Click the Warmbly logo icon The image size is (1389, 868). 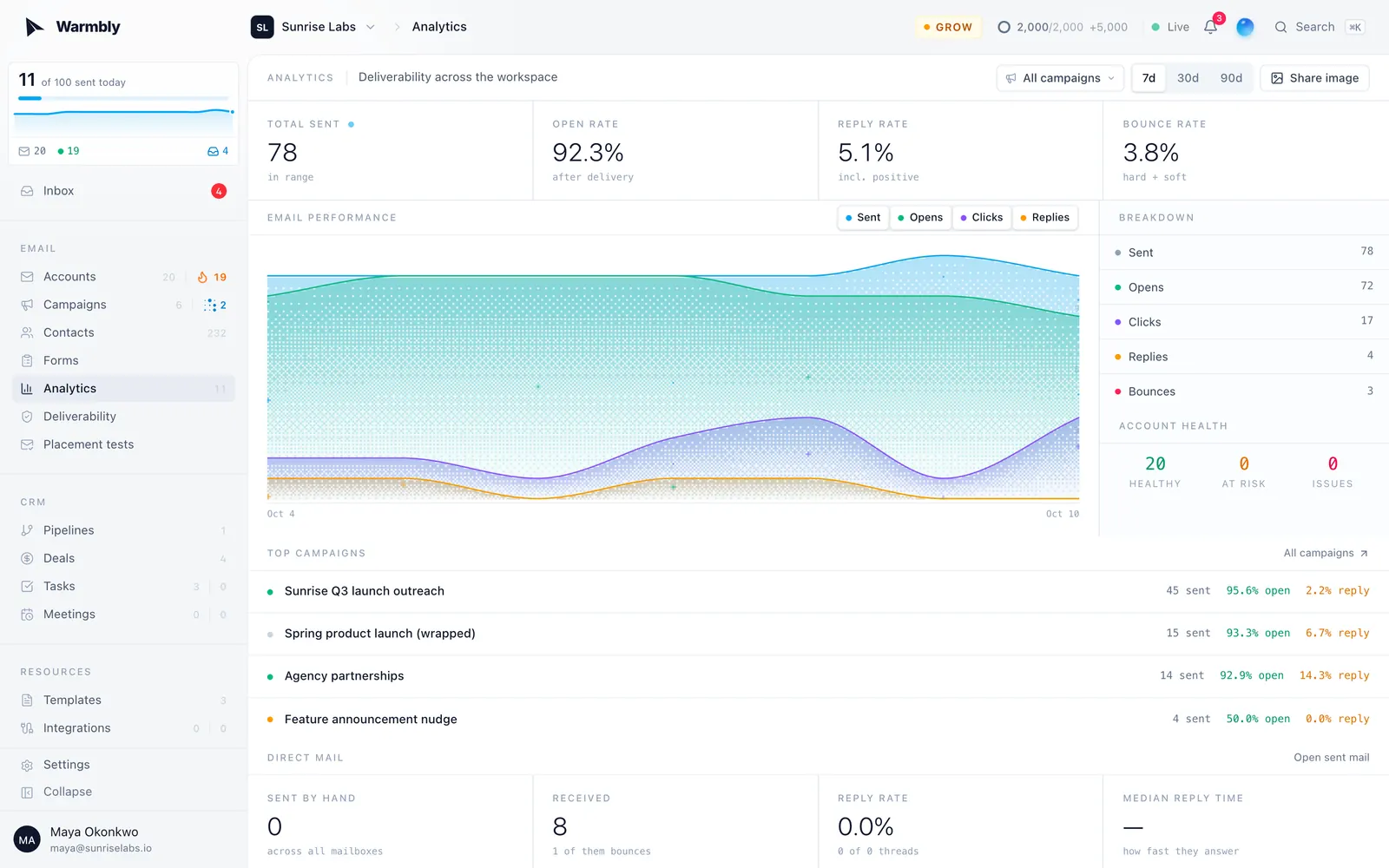[34, 27]
